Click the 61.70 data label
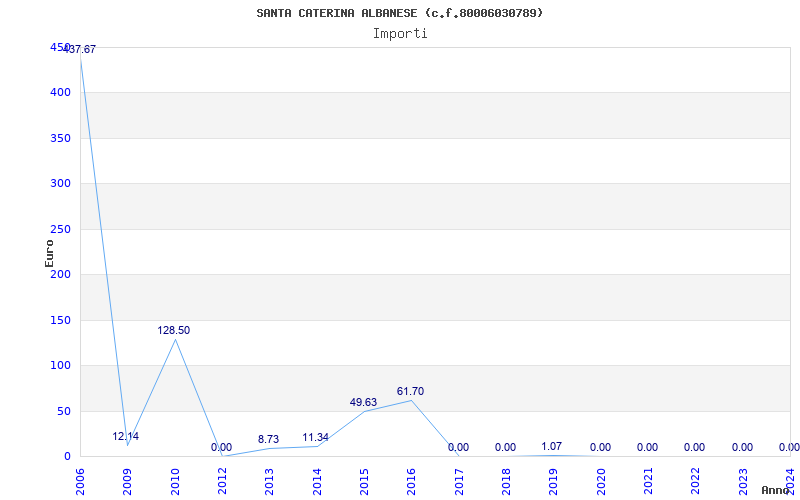The height and width of the screenshot is (500, 800). (410, 391)
